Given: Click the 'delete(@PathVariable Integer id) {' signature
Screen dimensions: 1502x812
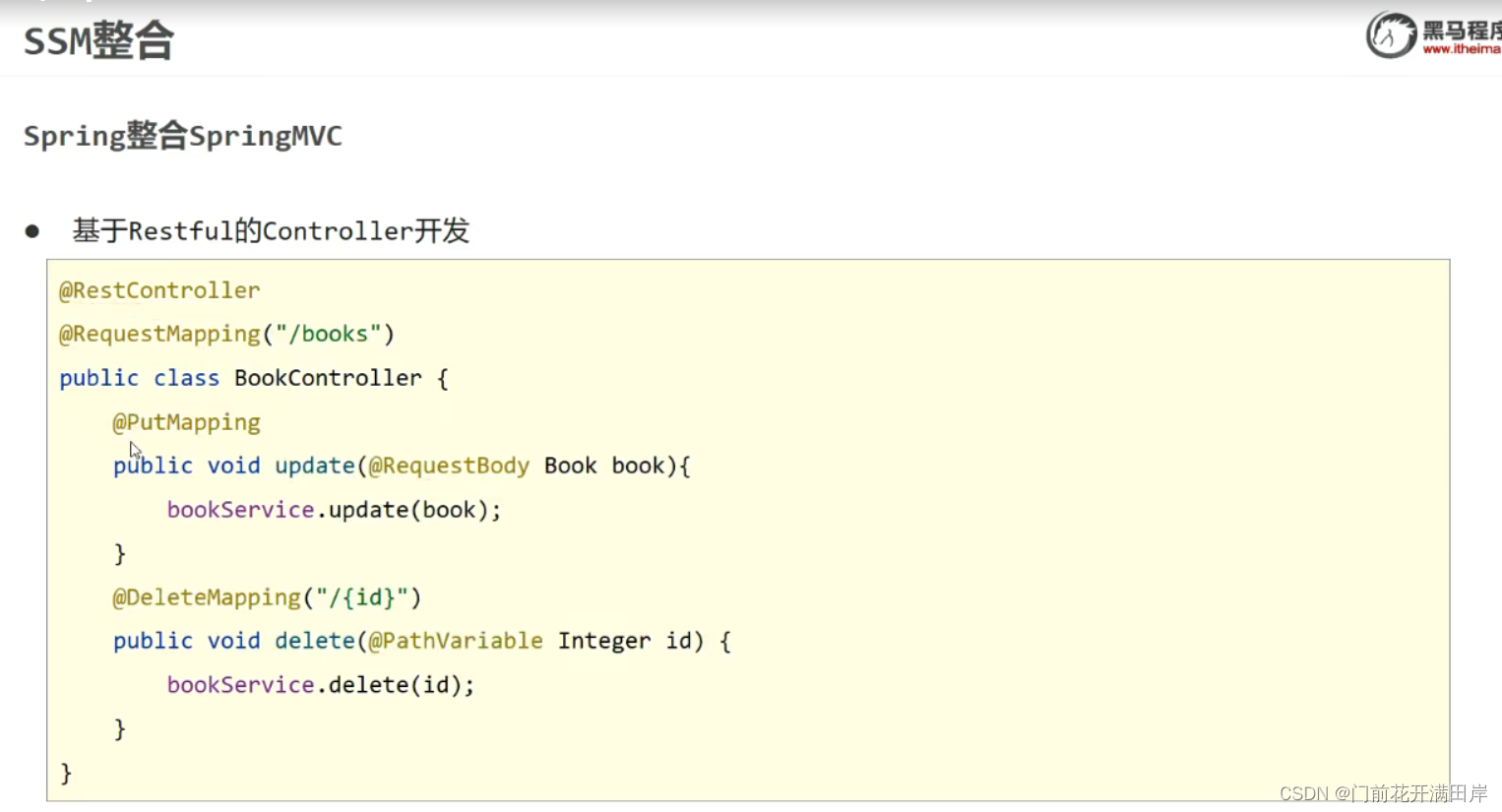Looking at the screenshot, I should pyautogui.click(x=503, y=641).
